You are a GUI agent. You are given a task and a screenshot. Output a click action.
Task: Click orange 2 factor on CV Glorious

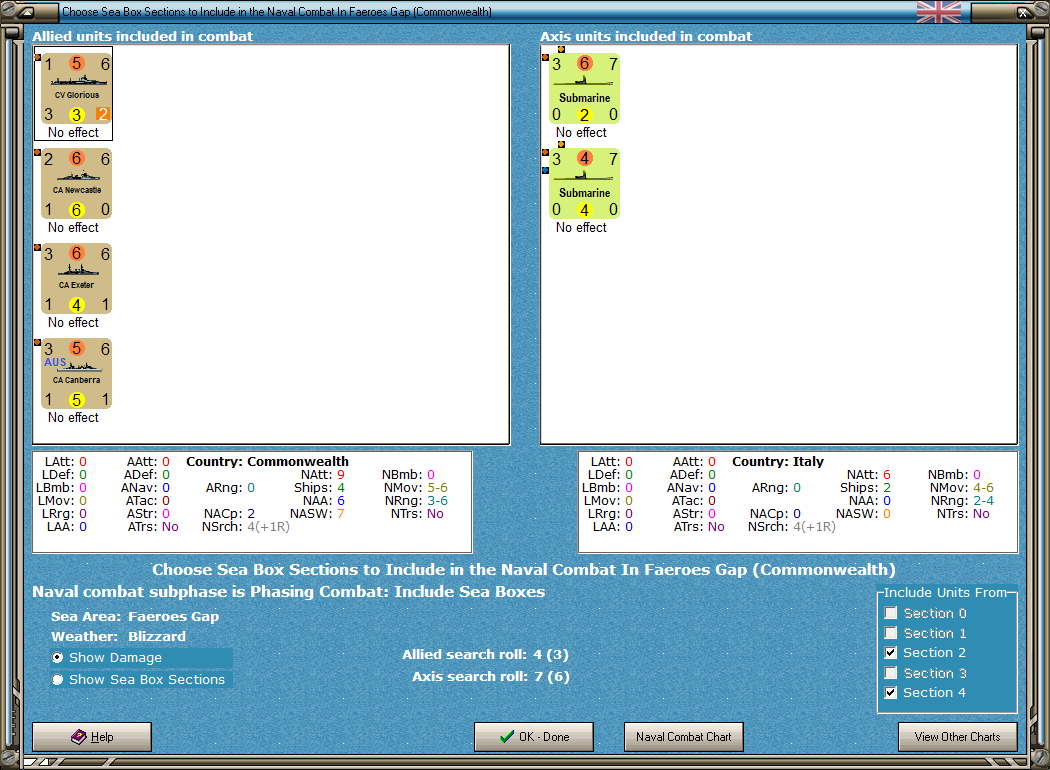102,114
